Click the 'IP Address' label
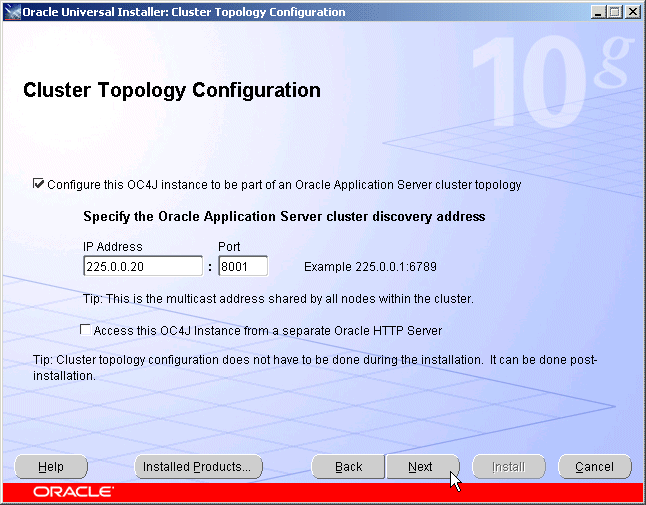Viewport: 646px width, 505px height. coord(112,246)
